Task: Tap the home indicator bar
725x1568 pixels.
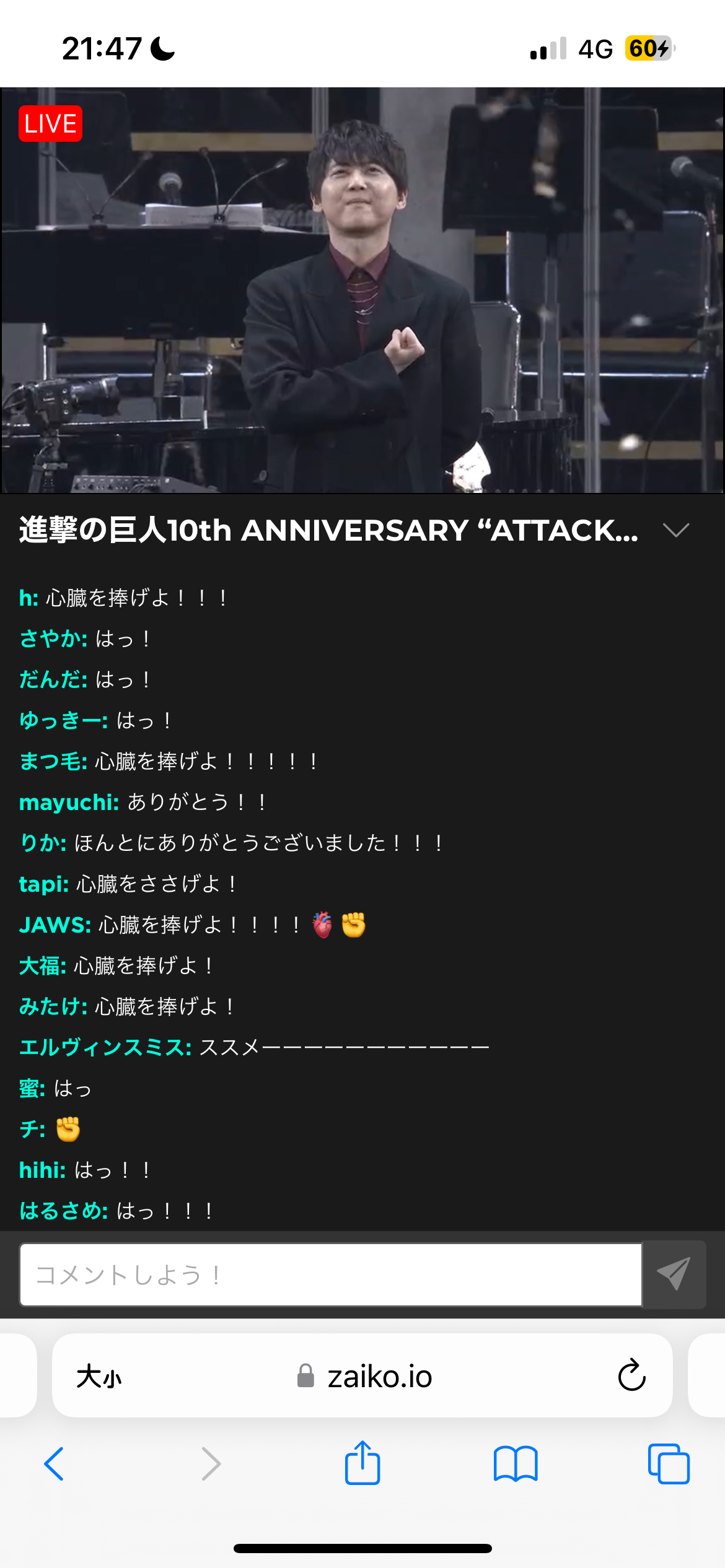Action: [362, 1548]
